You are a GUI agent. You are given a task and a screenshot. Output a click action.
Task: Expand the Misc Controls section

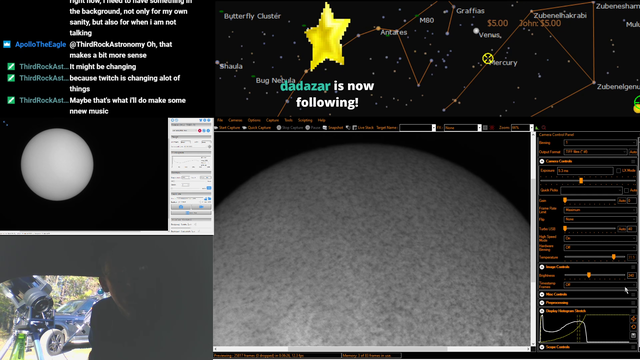[x=542, y=294]
